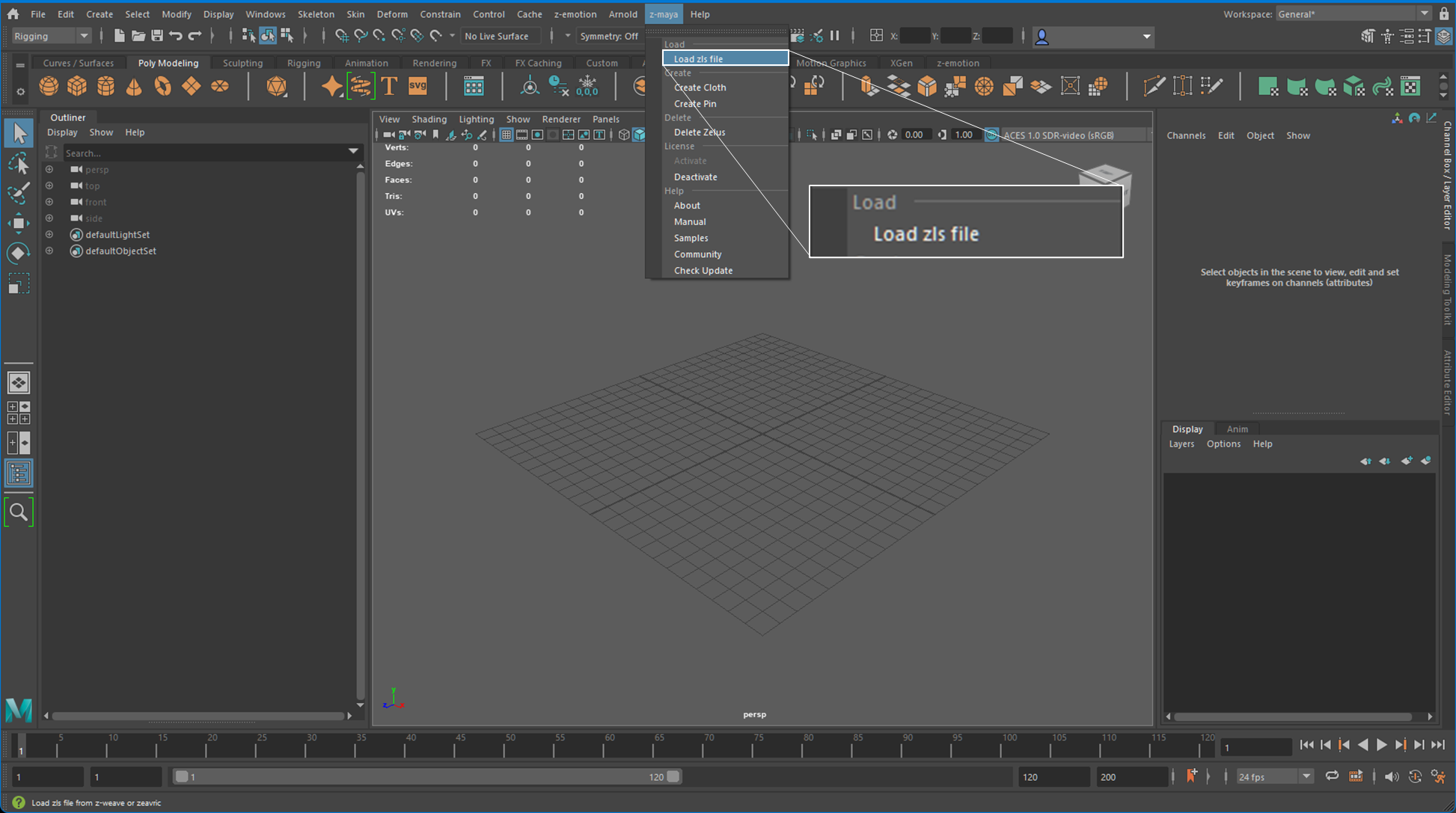
Task: Toggle four-view panel layout
Action: coord(19,413)
